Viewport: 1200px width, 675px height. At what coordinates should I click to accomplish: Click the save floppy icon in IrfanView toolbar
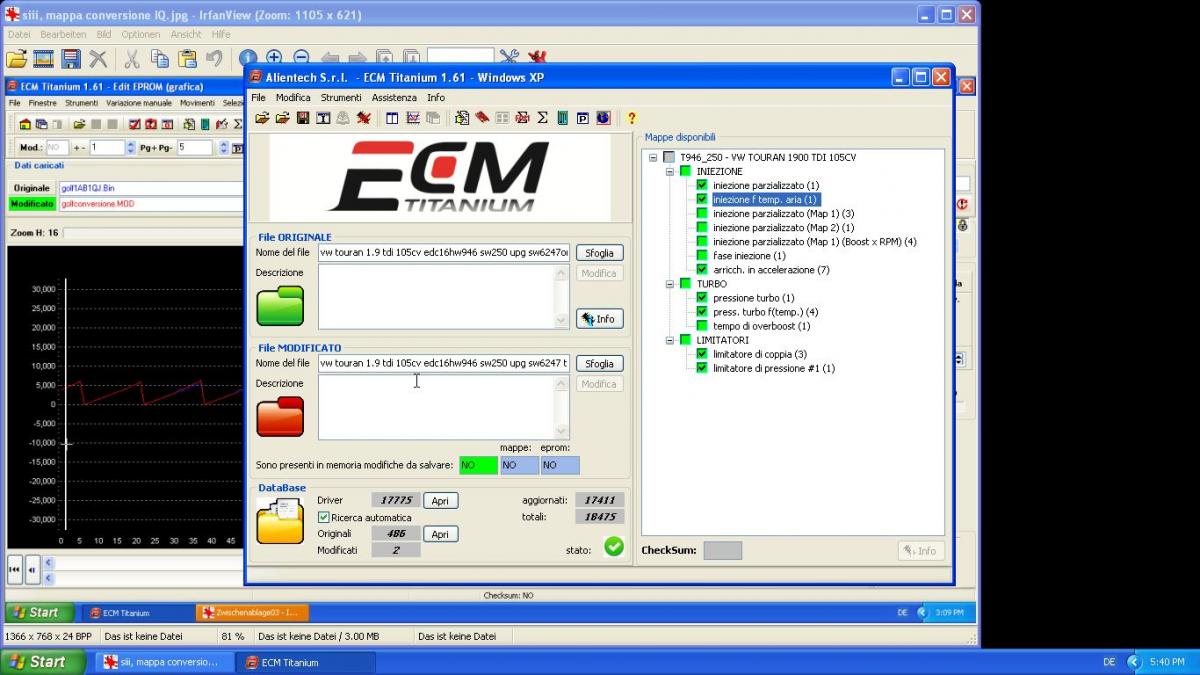point(71,59)
